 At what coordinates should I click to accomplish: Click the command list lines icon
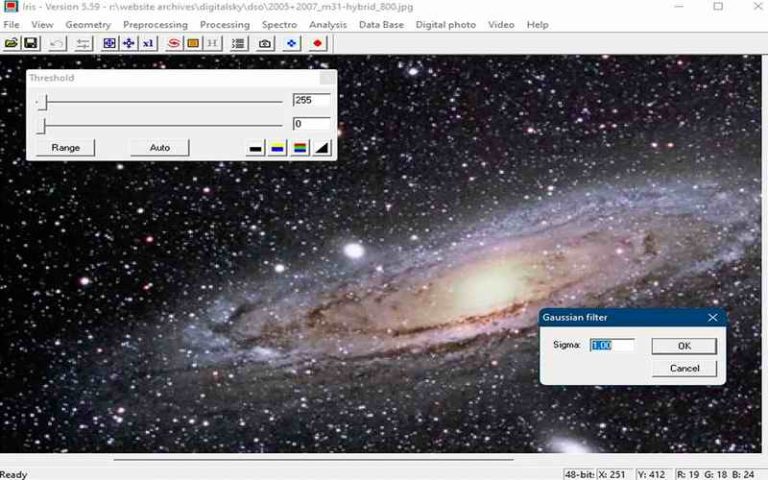pos(238,43)
